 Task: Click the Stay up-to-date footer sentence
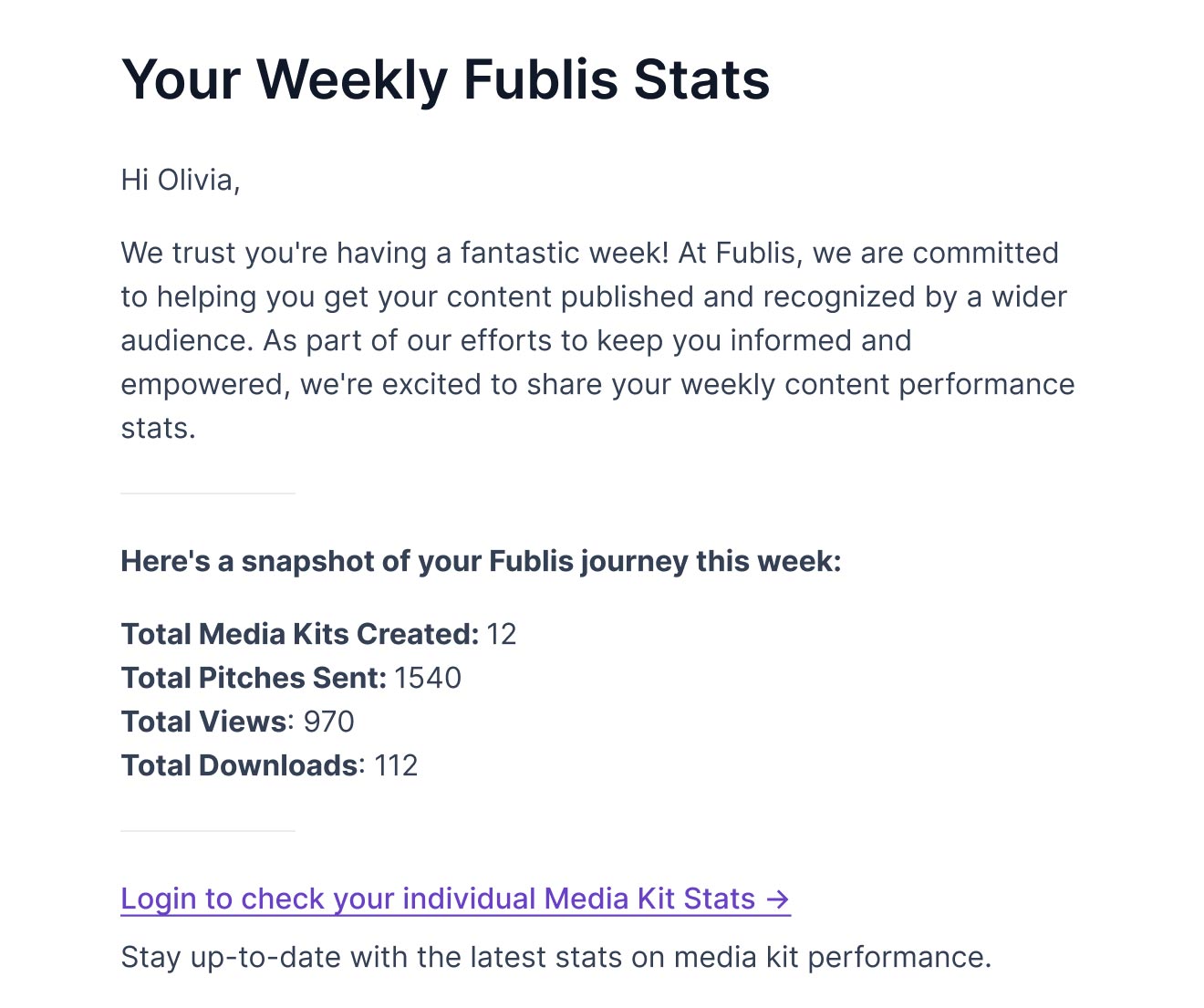click(x=555, y=957)
